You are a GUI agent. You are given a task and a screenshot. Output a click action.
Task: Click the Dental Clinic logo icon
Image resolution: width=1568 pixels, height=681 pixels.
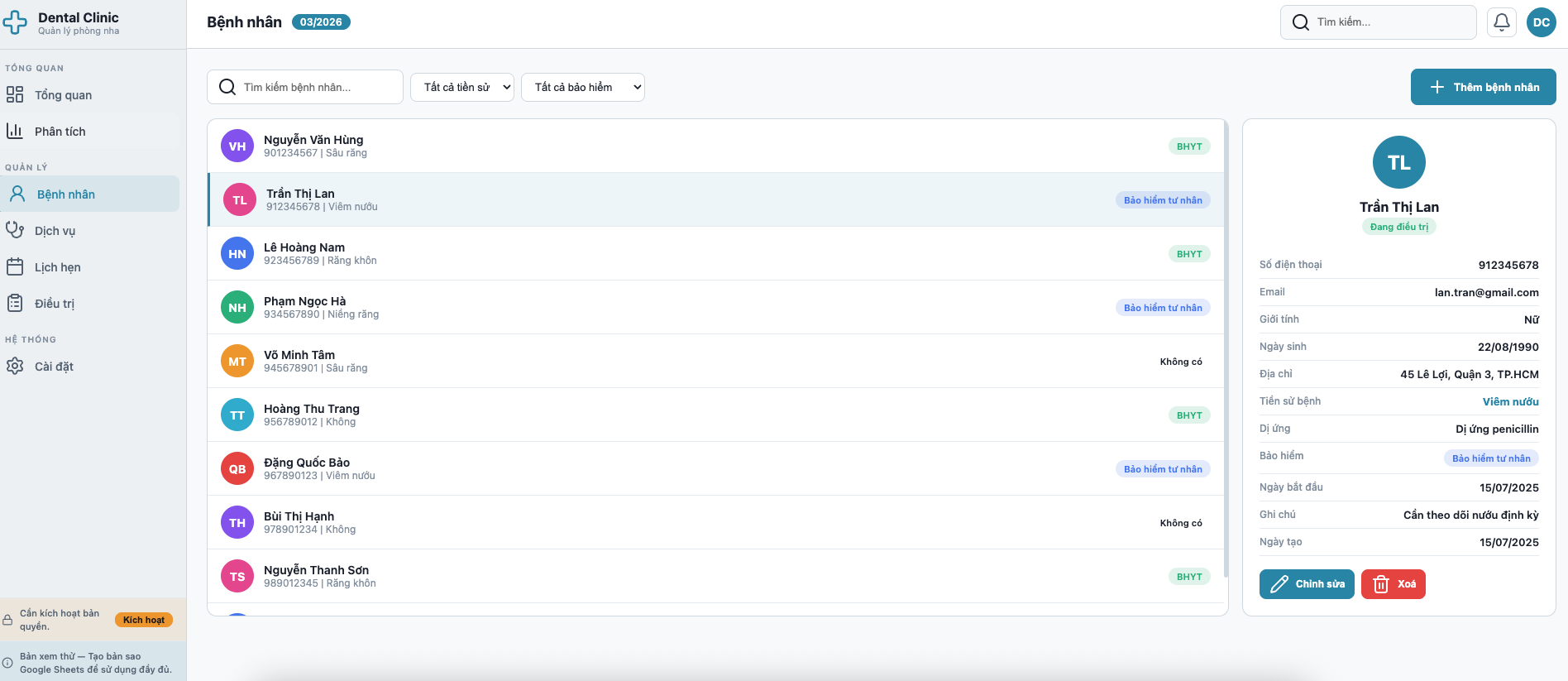coord(15,23)
